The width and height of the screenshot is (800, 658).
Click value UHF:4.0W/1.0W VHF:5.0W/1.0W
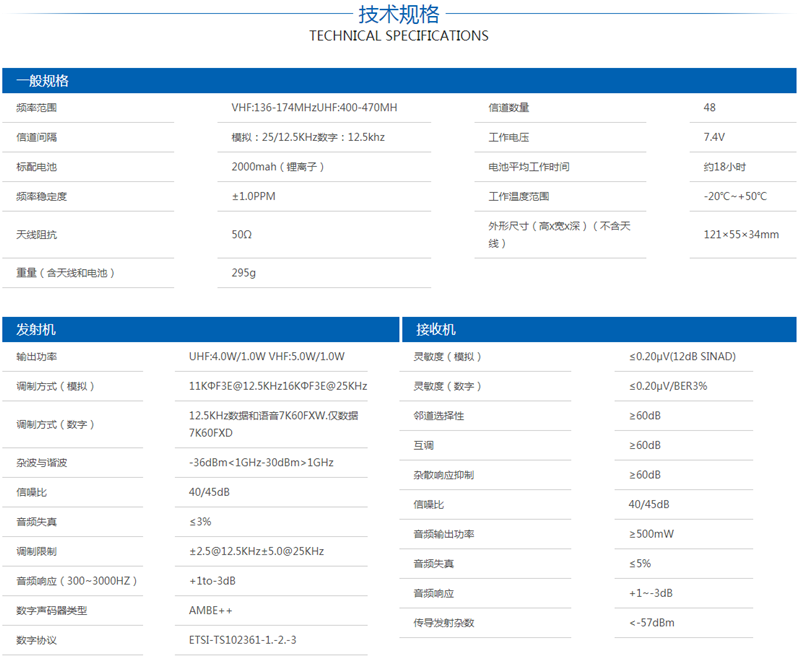pos(267,357)
